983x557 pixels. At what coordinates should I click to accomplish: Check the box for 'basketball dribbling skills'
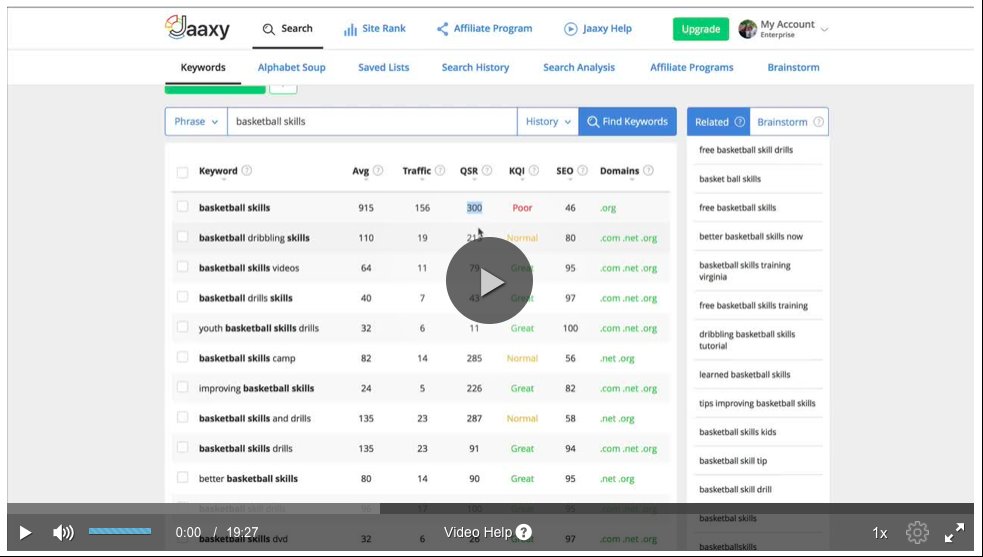tap(182, 236)
